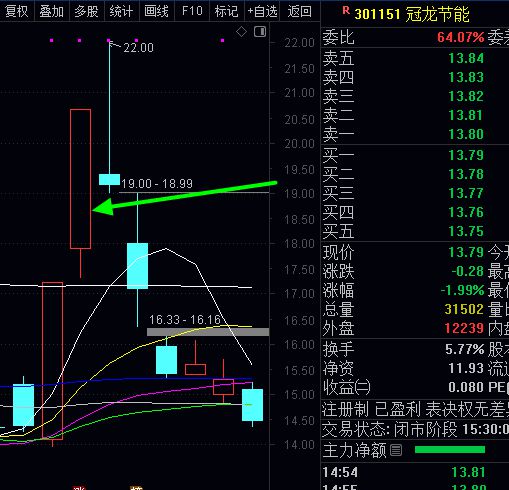Image resolution: width=509 pixels, height=490 pixels.
Task: Click the diamond icon above the chart
Action: [241, 32]
